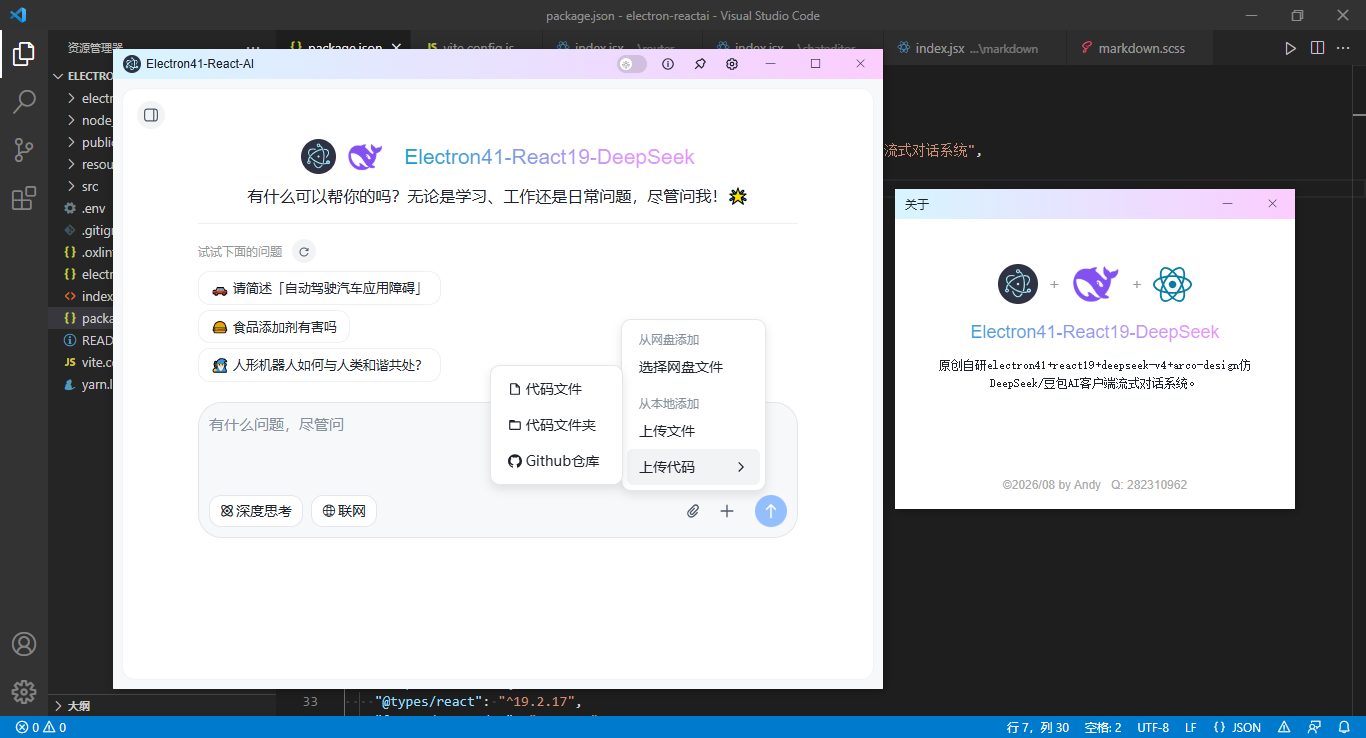
Task: Click the Electron logo on chat welcome header
Action: 318,157
